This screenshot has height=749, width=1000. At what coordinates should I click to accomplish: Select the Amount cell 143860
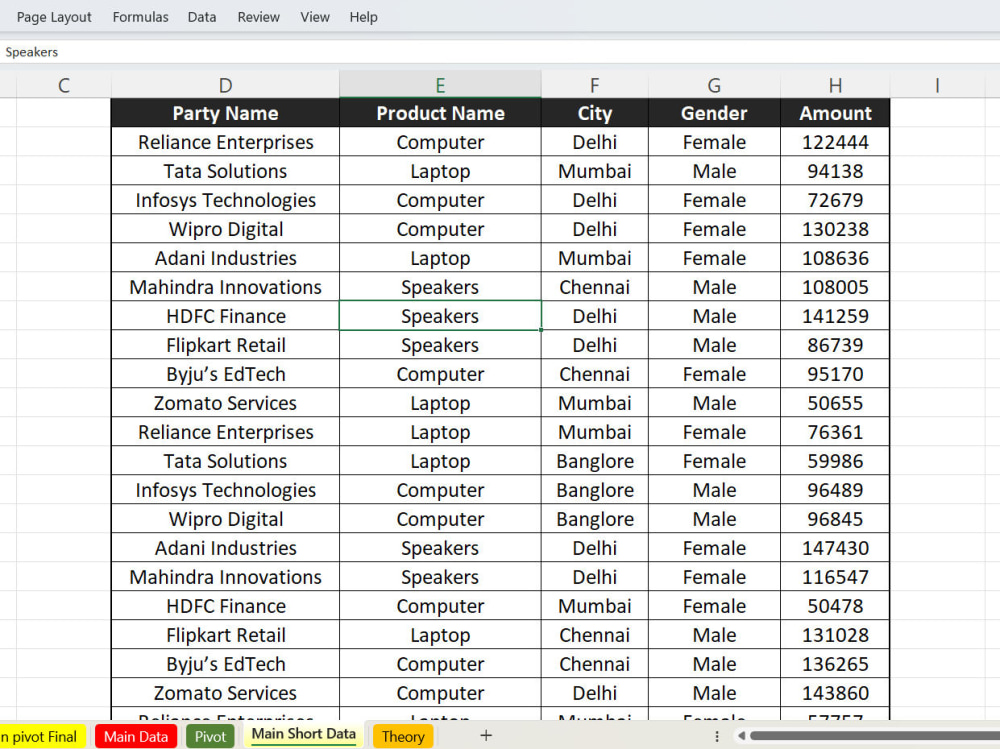pyautogui.click(x=835, y=693)
